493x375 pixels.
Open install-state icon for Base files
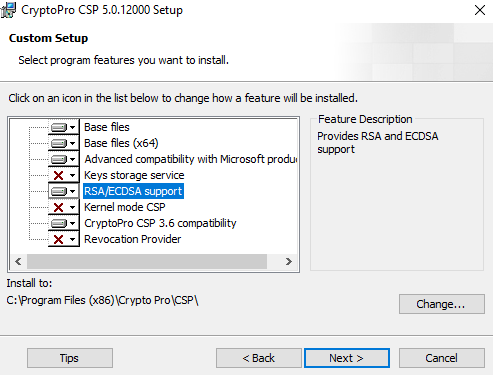pos(64,127)
